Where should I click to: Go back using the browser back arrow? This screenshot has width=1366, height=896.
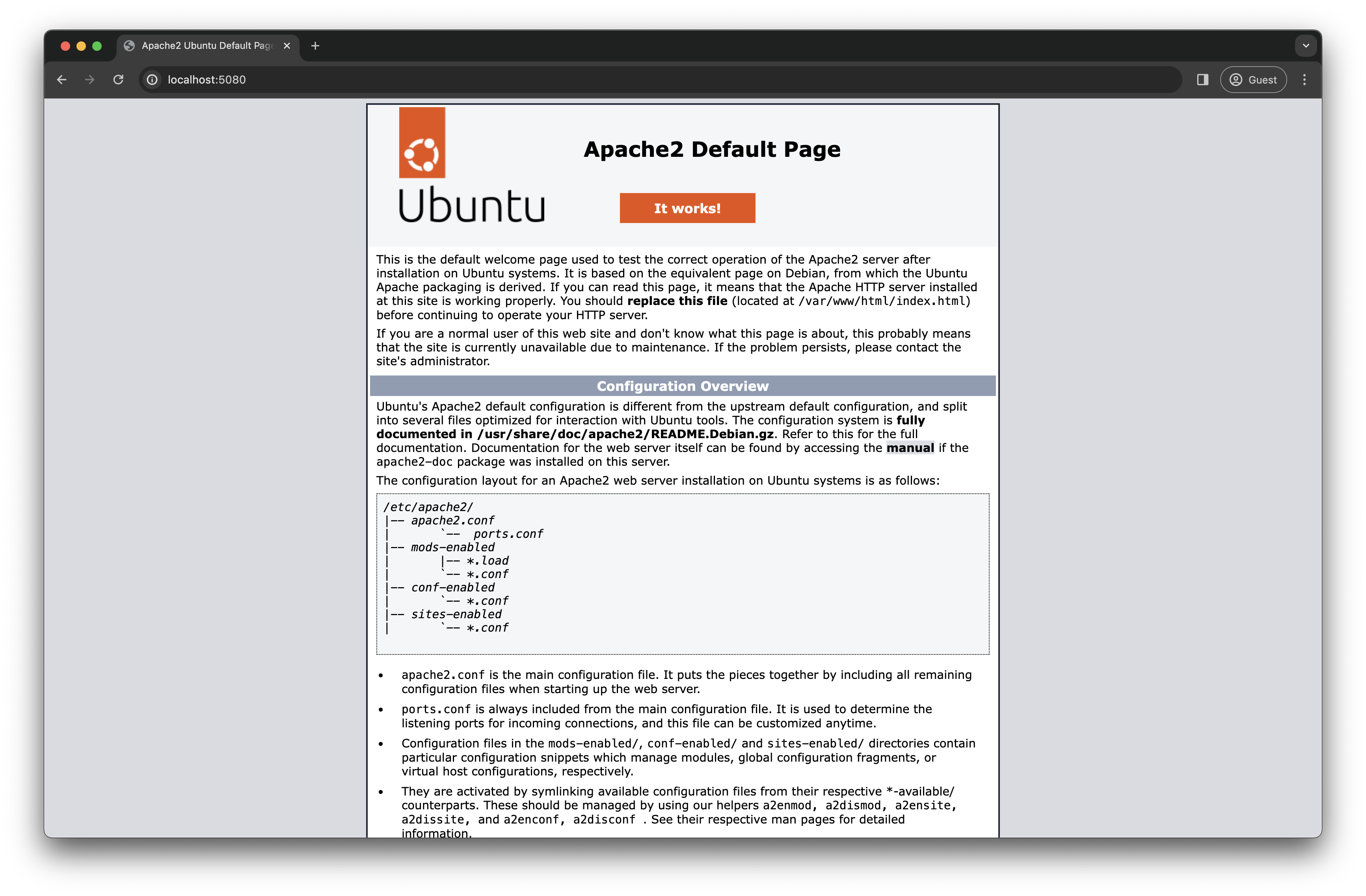tap(62, 80)
